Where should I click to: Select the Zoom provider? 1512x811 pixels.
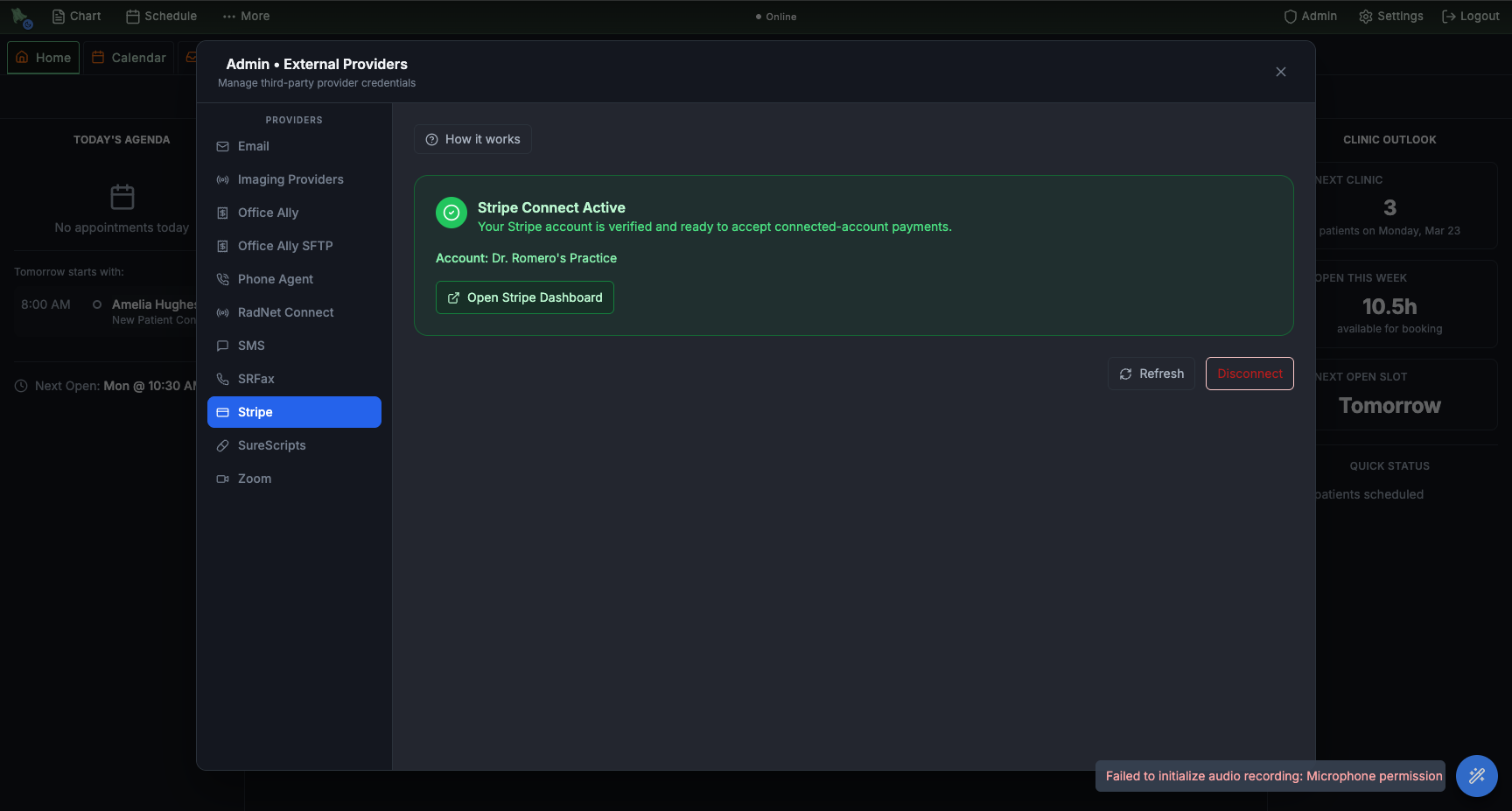coord(294,479)
